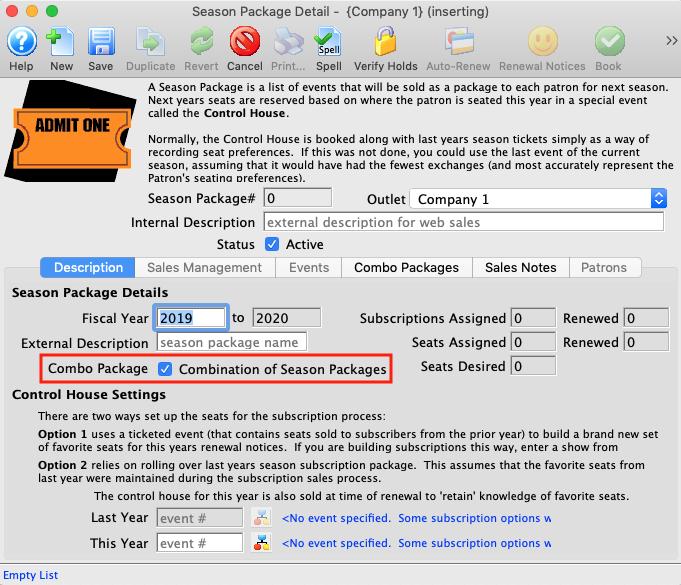Click the 'Empty List' status text
Screen dimensions: 681x585
pyautogui.click(x=30, y=575)
